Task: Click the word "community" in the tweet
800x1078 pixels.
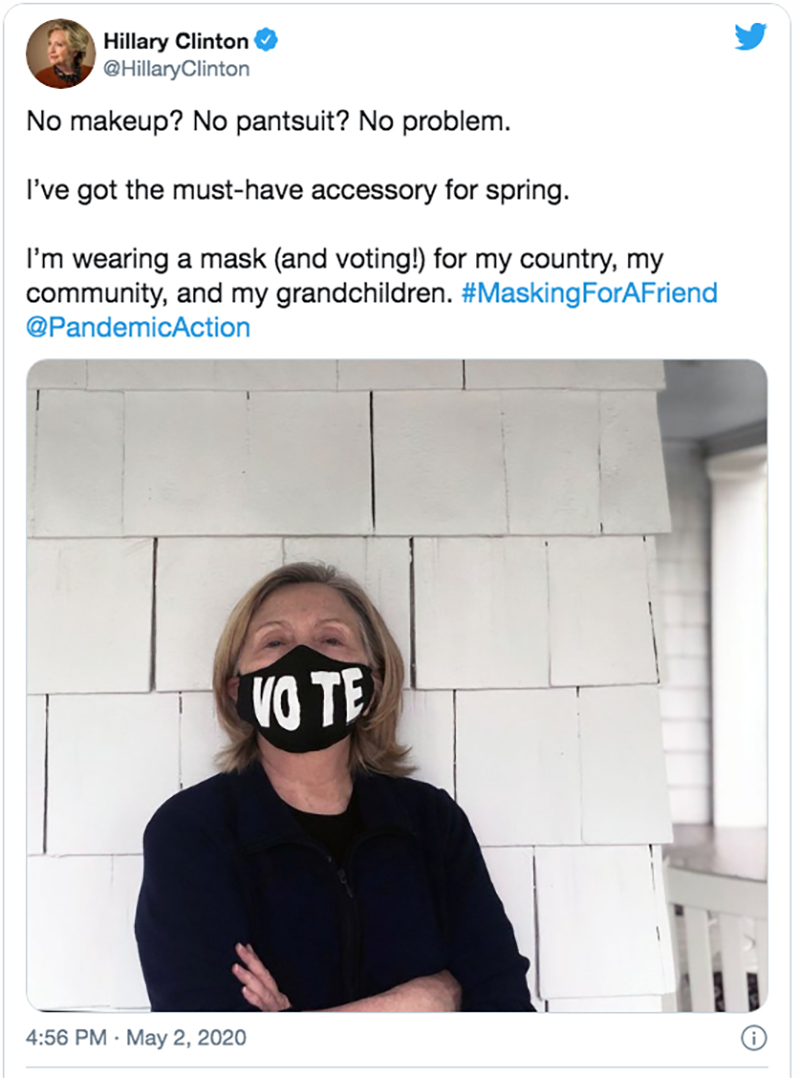Action: 95,294
